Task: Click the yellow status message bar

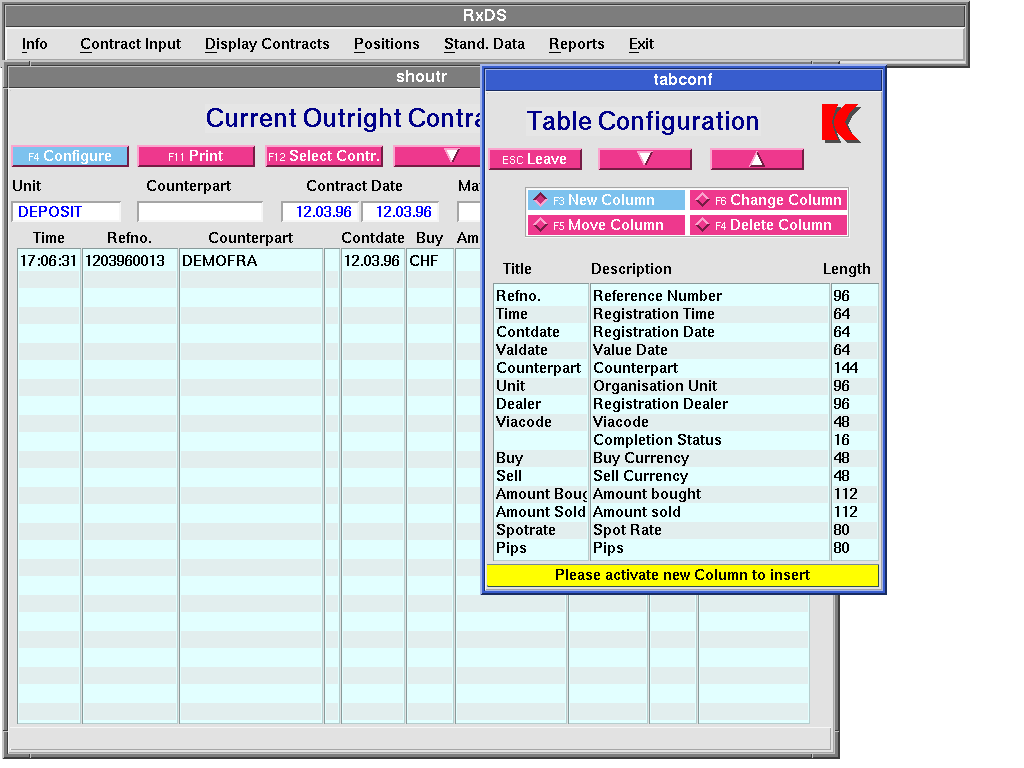Action: coord(682,575)
